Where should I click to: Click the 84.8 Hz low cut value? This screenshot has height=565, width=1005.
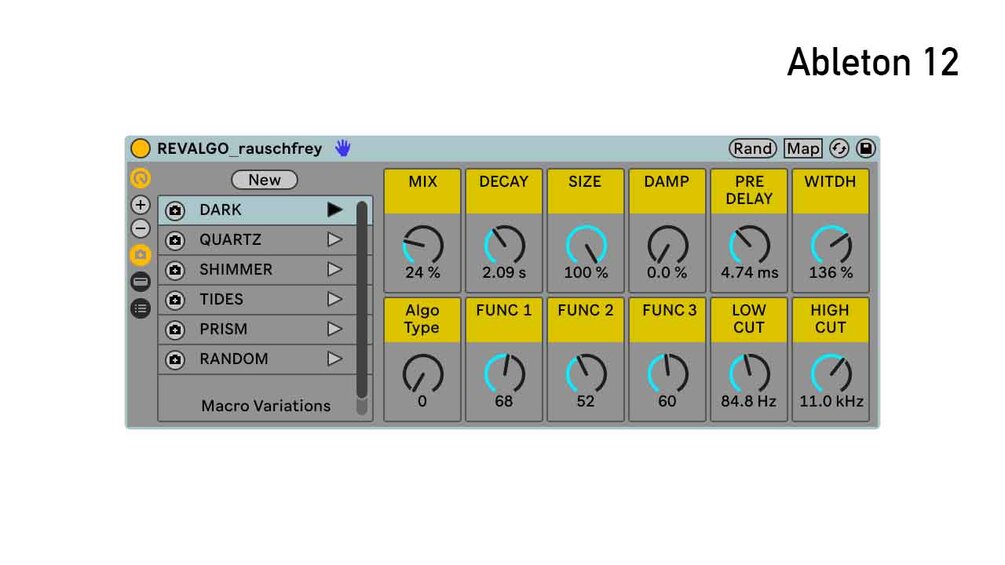(749, 401)
